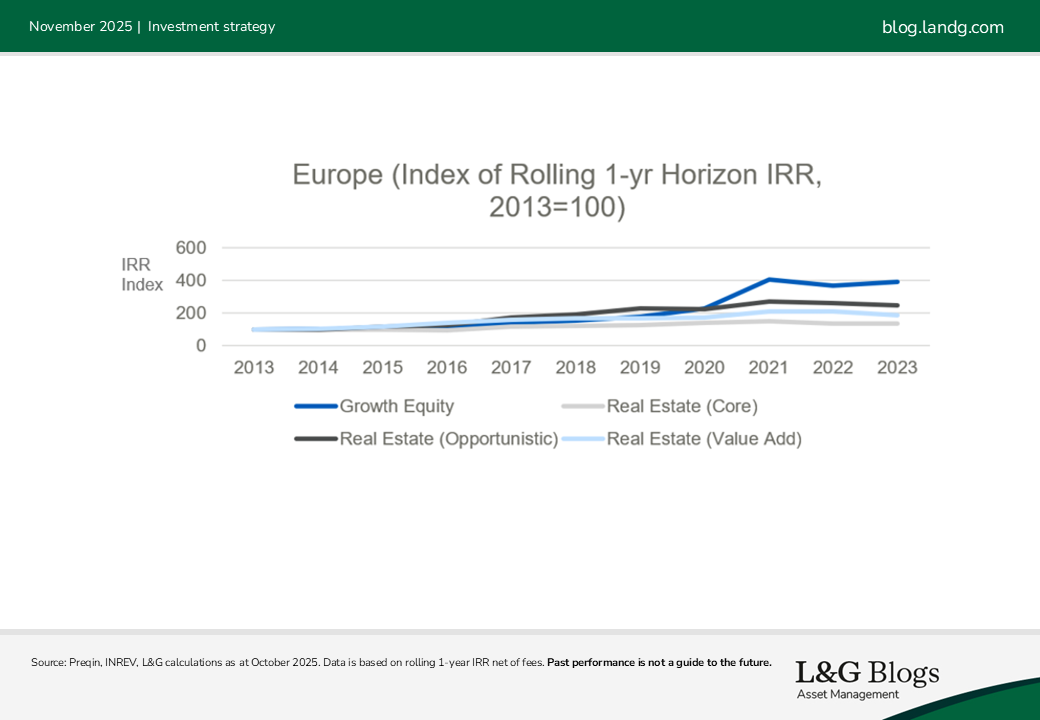Select the Real Estate (Core) legend label
The image size is (1040, 720).
click(682, 406)
